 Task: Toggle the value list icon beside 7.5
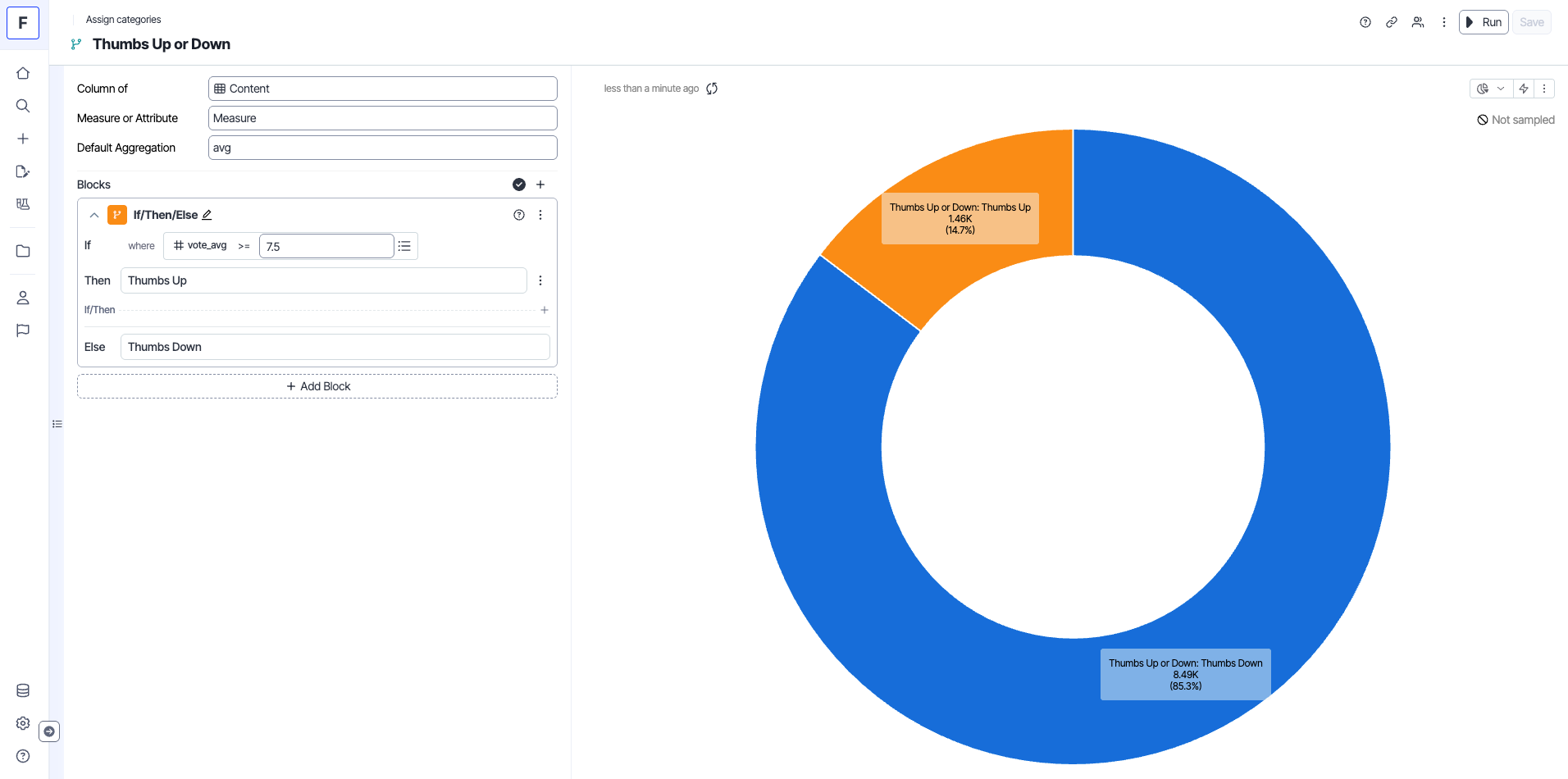[405, 246]
